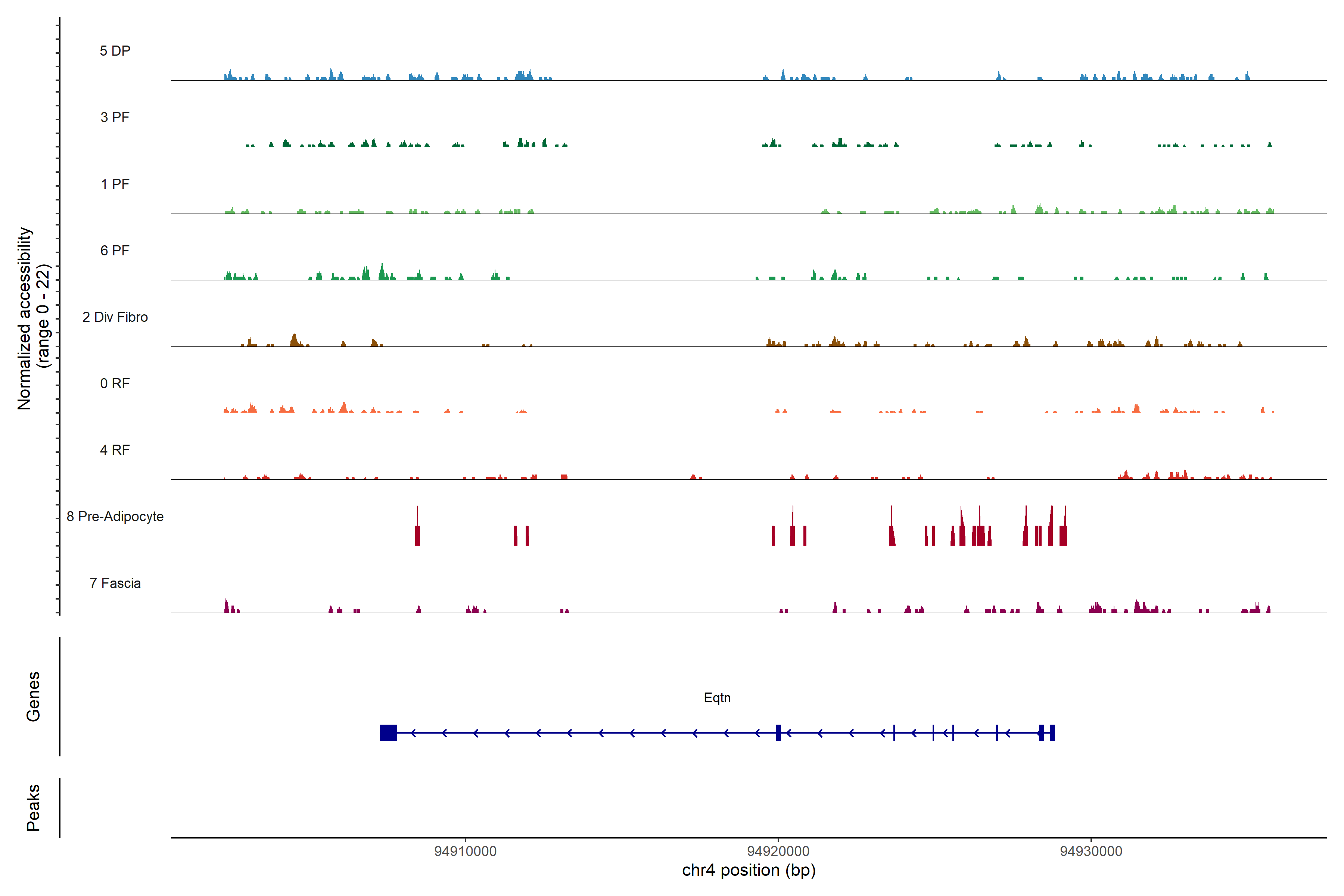
Task: Click the Eqtn exon near 94920000
Action: coord(778,732)
